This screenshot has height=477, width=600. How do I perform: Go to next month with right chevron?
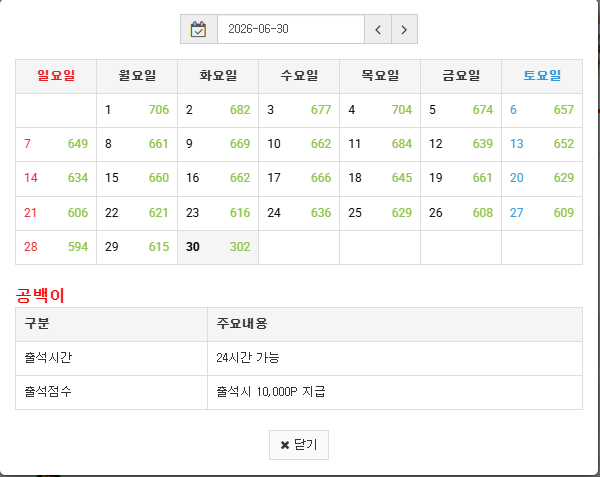404,29
